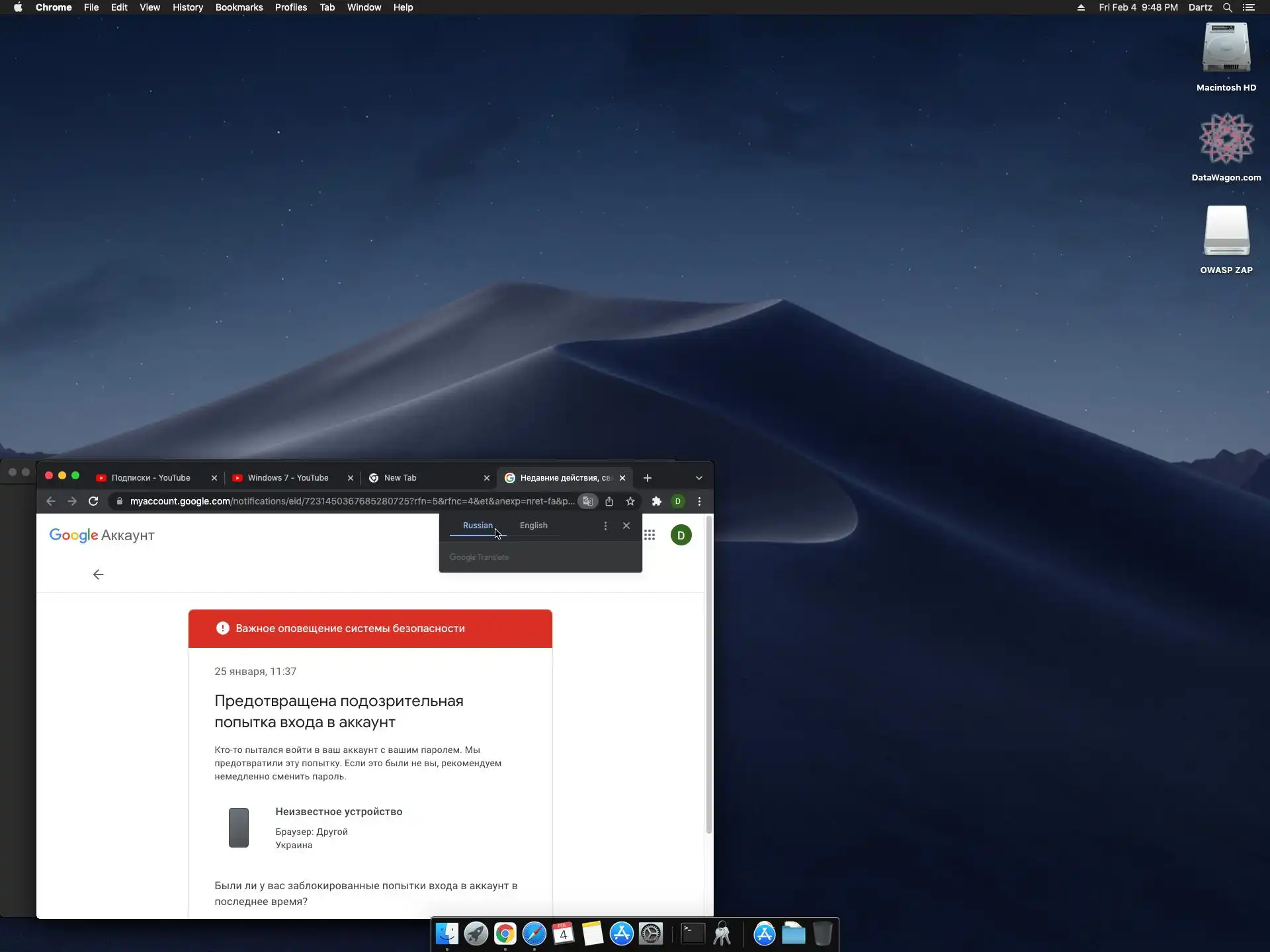Open Terminal from the dock
This screenshot has height=952, width=1270.
pyautogui.click(x=693, y=933)
